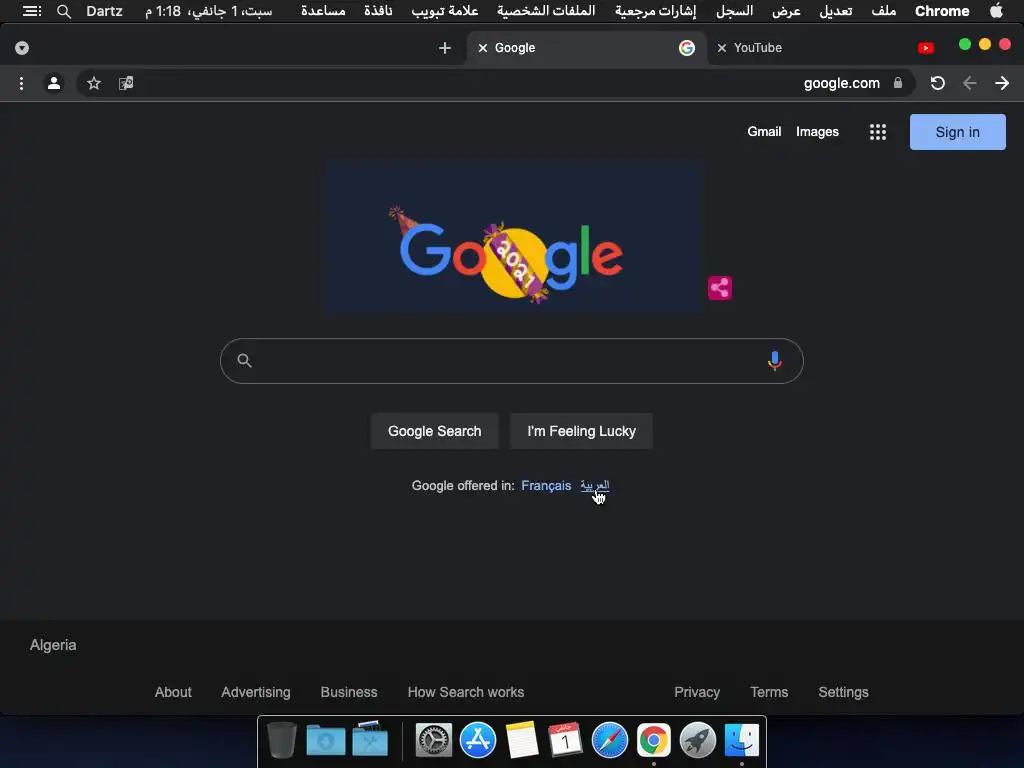
Task: Switch Google to Français
Action: (x=546, y=485)
